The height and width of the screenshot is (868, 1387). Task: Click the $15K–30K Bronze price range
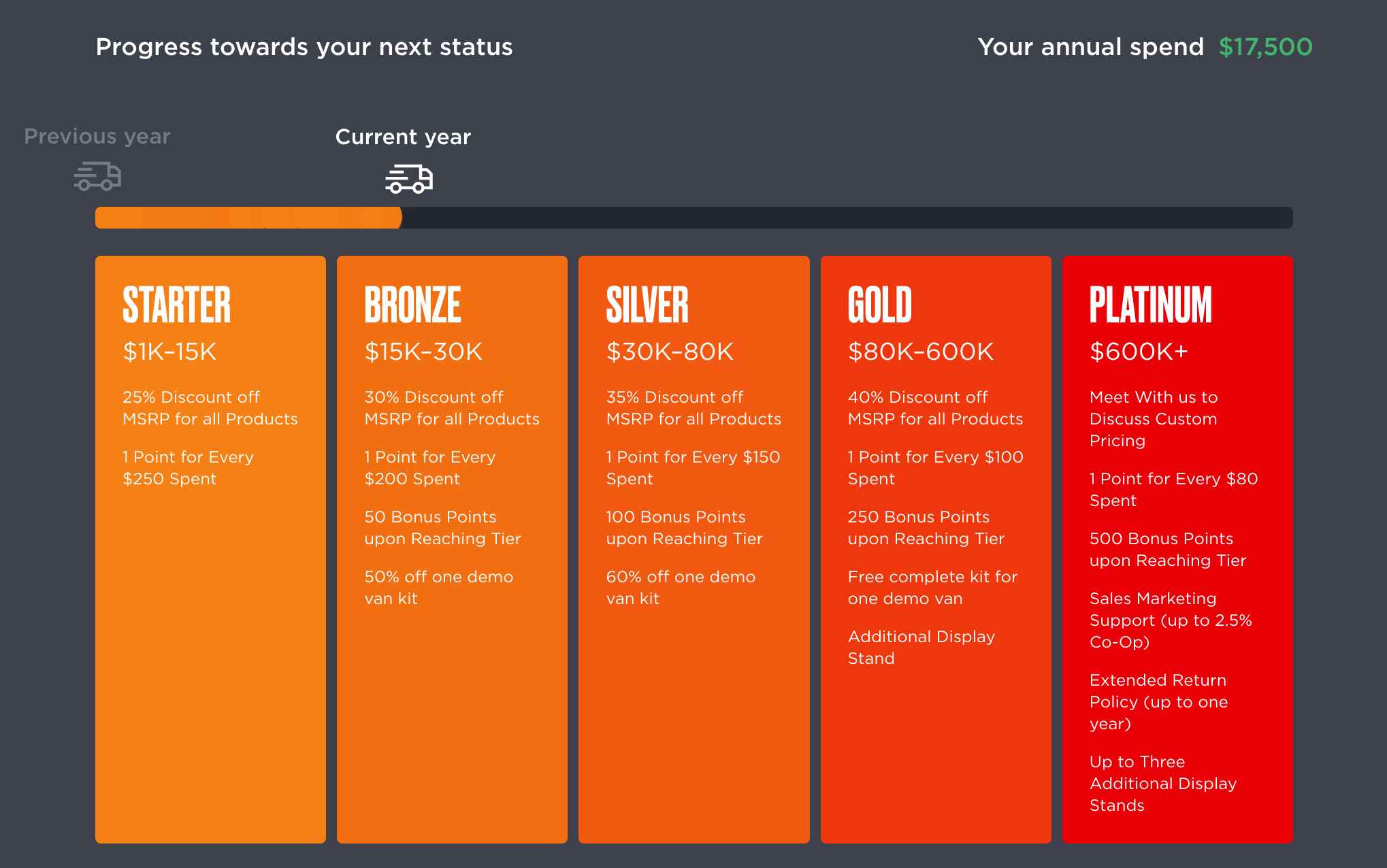[x=423, y=352]
